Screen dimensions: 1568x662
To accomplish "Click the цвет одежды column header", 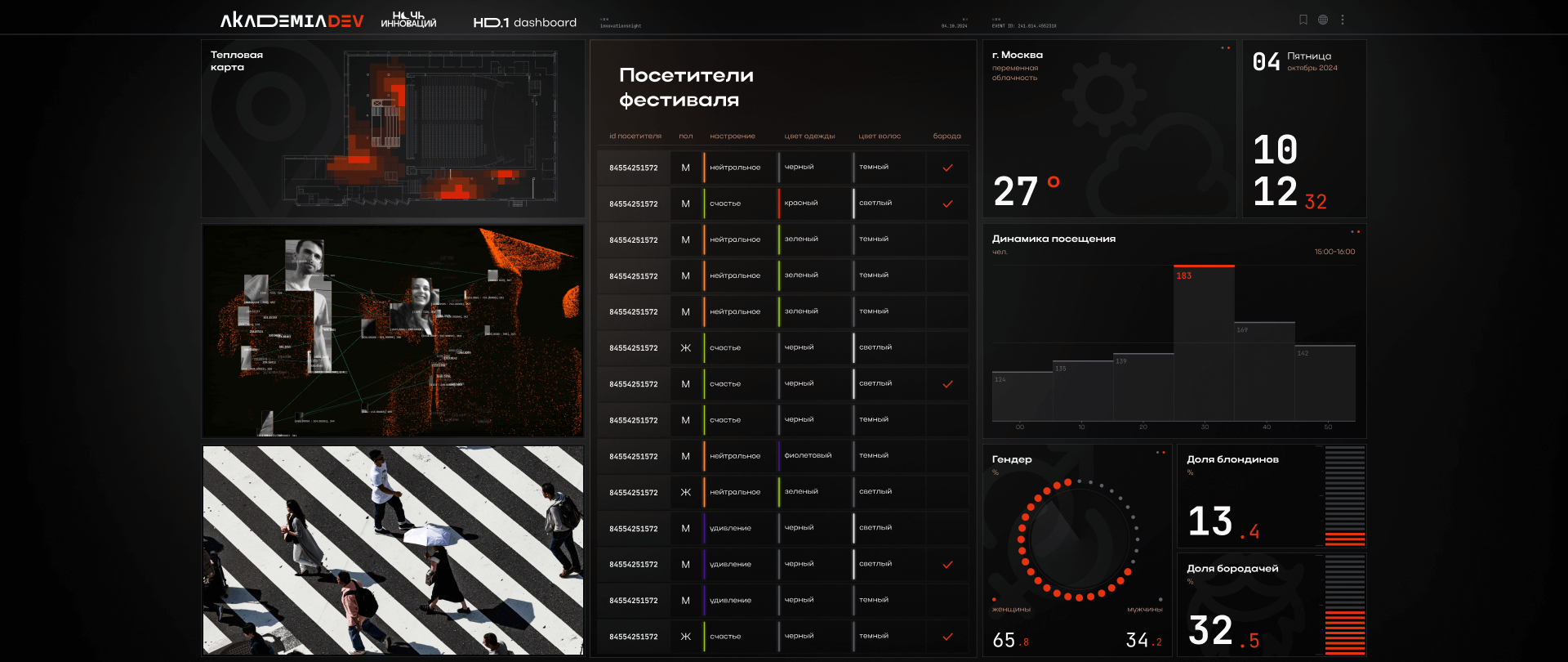I will [809, 136].
